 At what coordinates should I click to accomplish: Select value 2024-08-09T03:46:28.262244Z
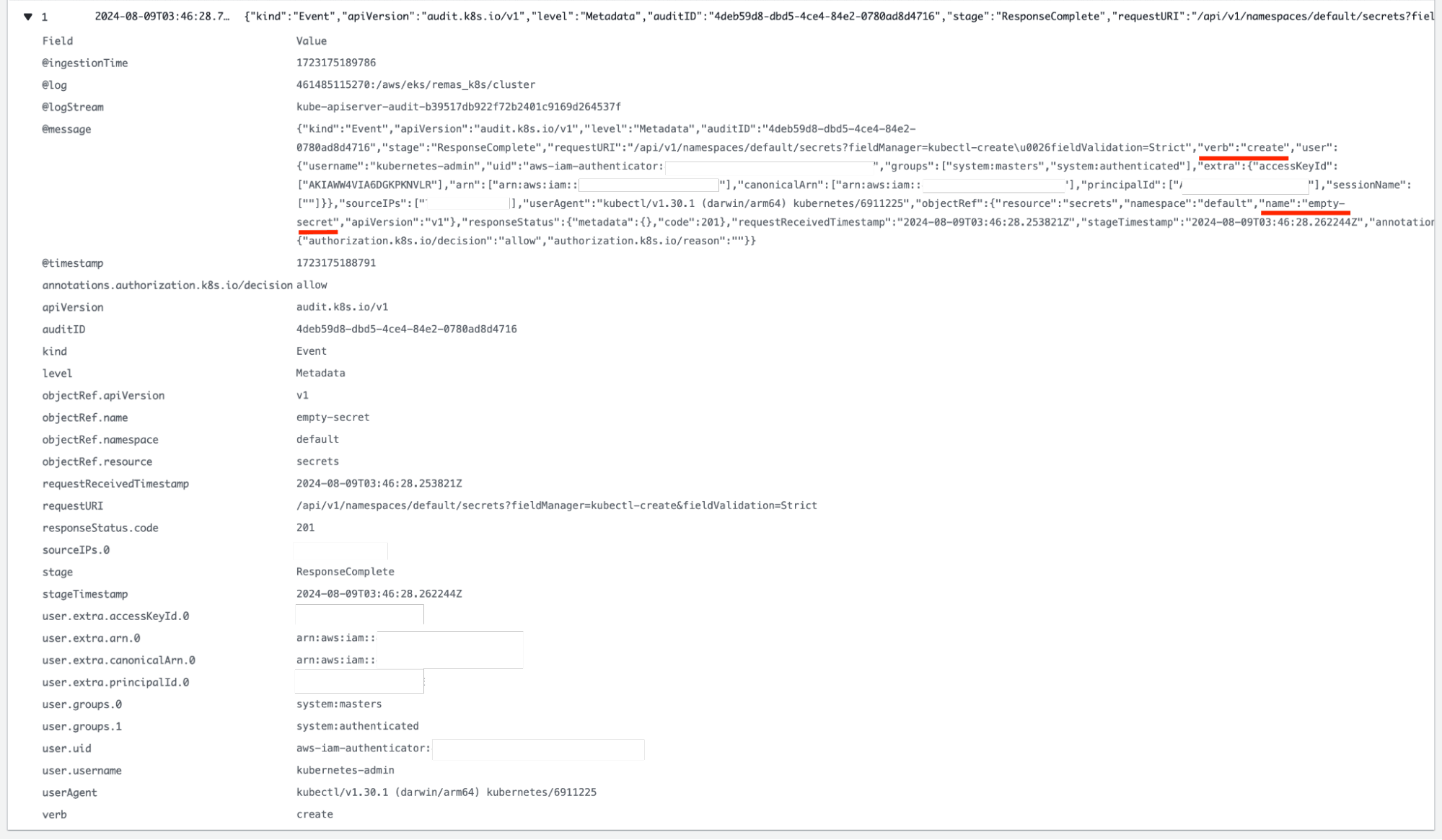[x=379, y=594]
